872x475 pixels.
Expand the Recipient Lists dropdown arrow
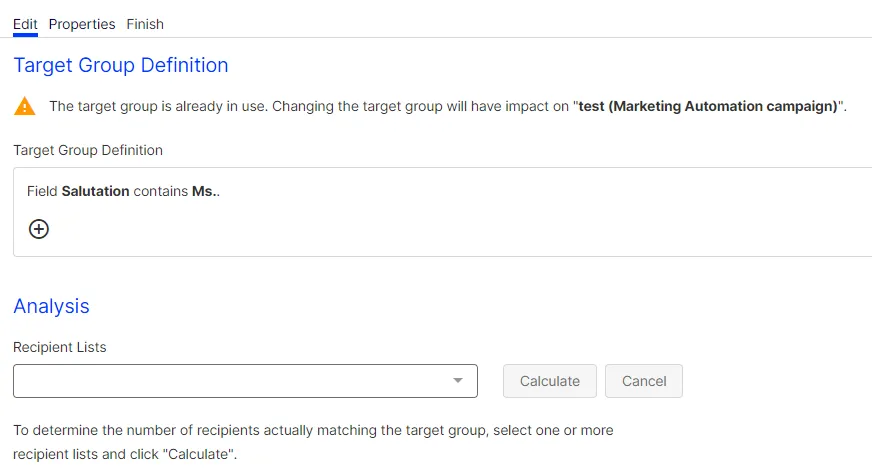click(458, 381)
